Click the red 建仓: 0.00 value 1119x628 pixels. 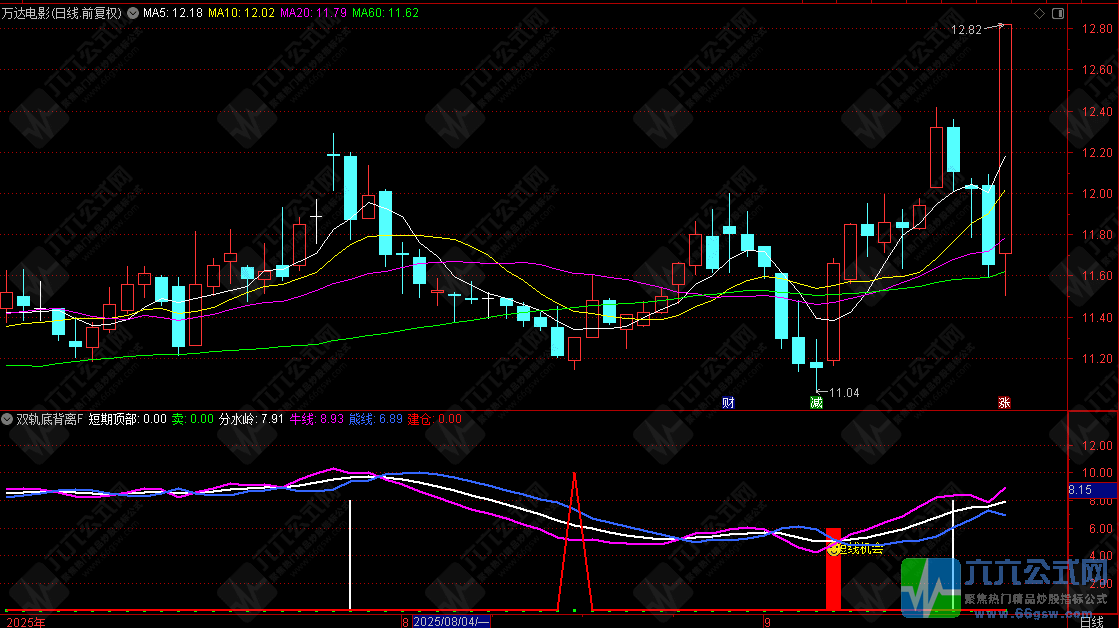coord(435,419)
